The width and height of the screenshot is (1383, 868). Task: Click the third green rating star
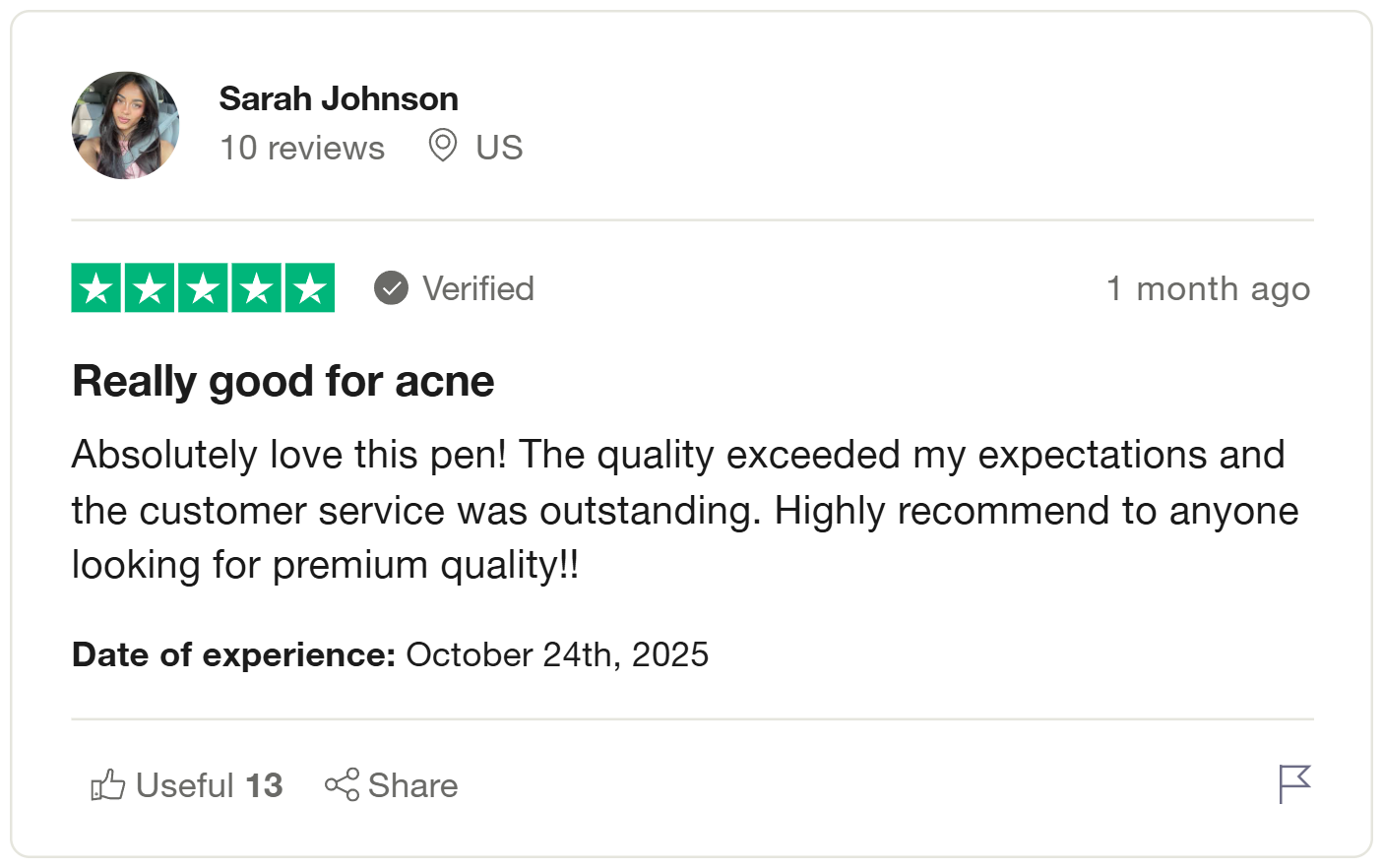[203, 288]
